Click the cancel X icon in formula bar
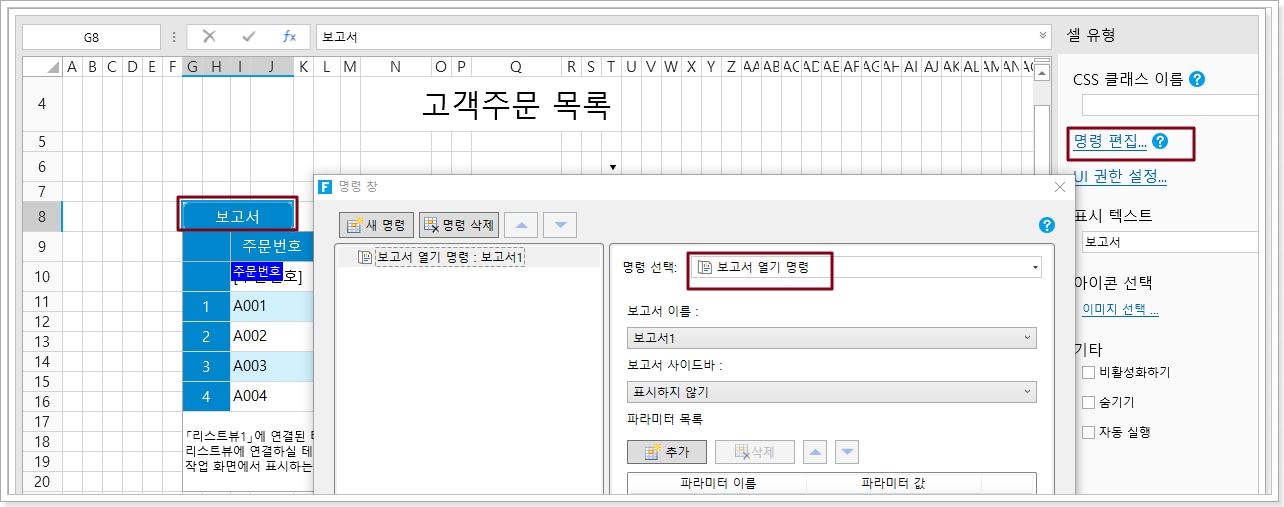1284x507 pixels. pos(209,37)
